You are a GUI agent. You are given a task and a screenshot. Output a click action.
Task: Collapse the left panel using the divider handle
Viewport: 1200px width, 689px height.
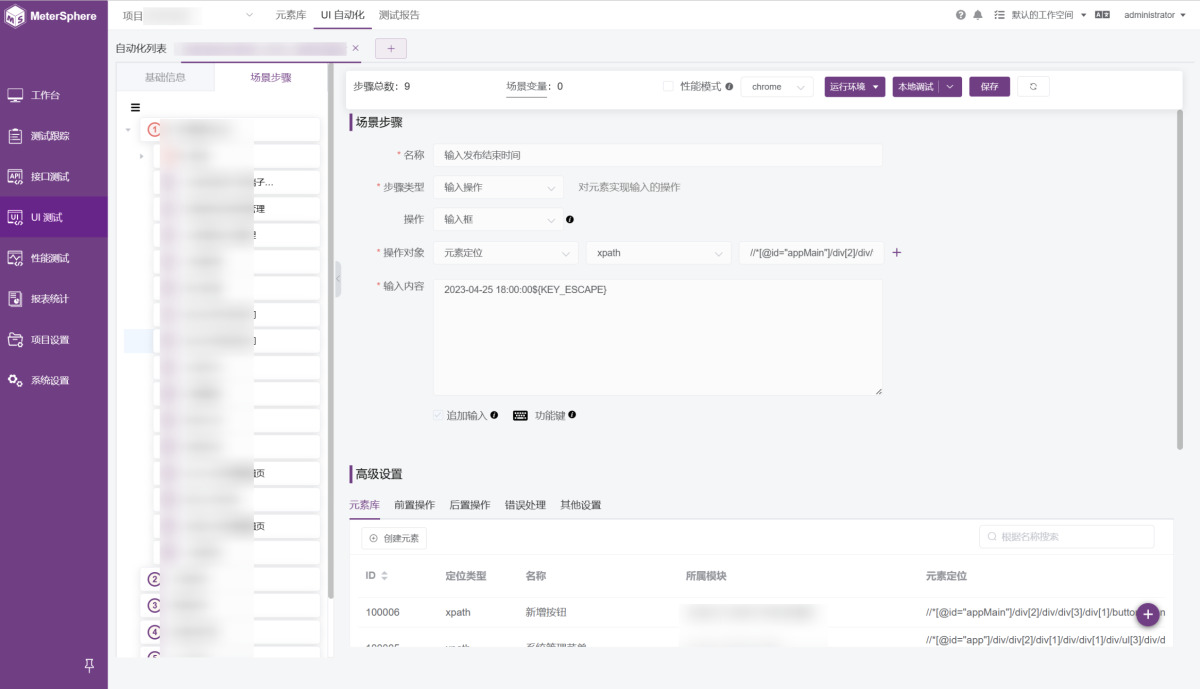tap(338, 279)
